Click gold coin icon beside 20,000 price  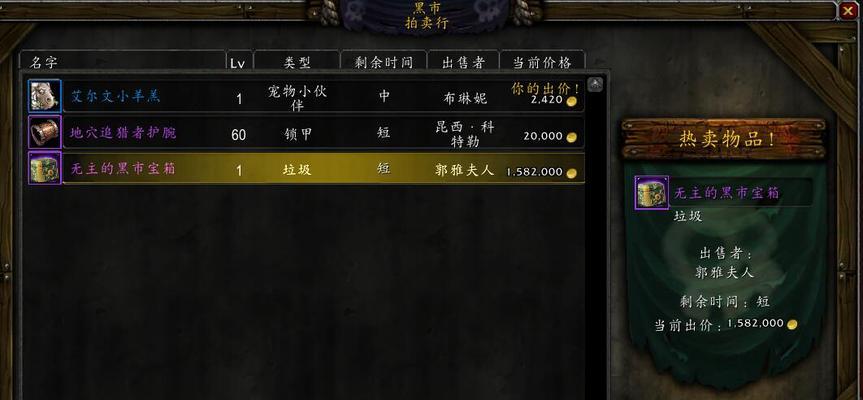571,137
